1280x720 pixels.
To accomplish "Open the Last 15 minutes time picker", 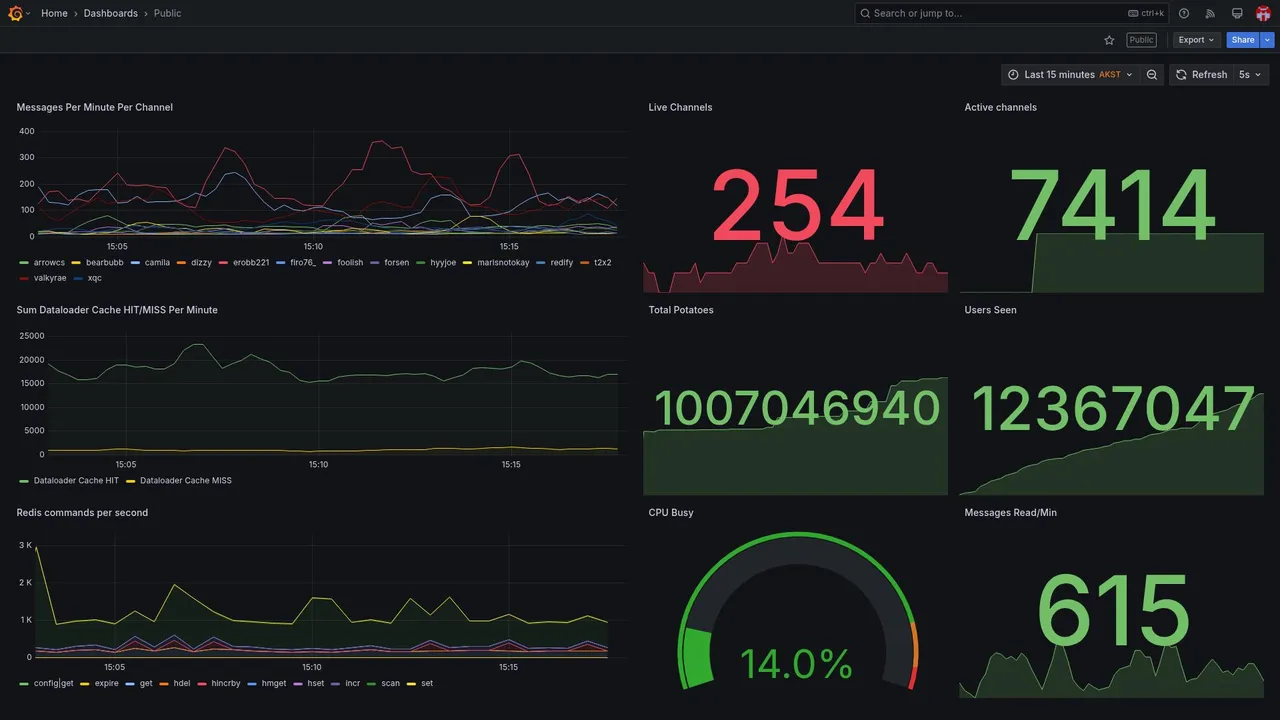I will pyautogui.click(x=1070, y=75).
